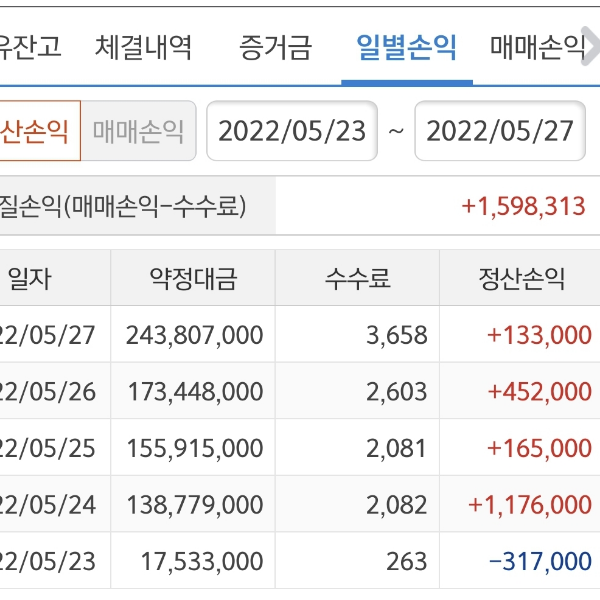Open the 증거금 tab

tap(275, 46)
